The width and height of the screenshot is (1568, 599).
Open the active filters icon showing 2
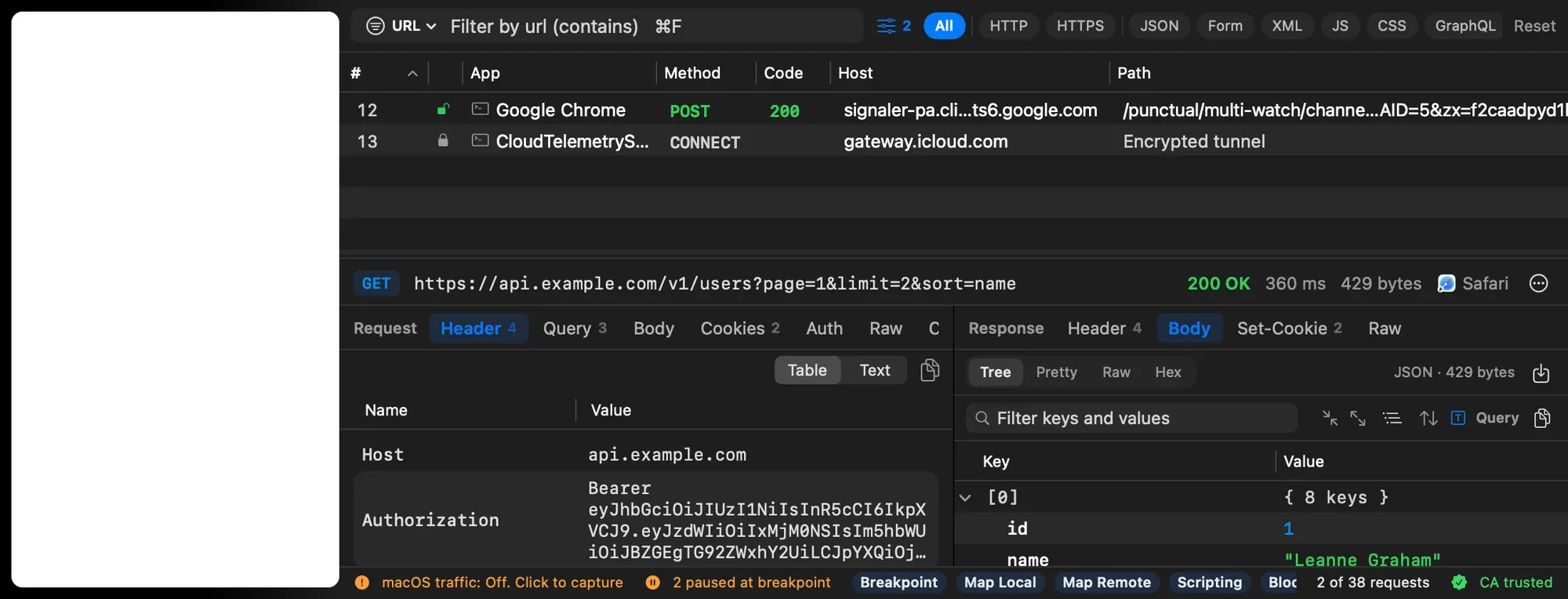893,26
